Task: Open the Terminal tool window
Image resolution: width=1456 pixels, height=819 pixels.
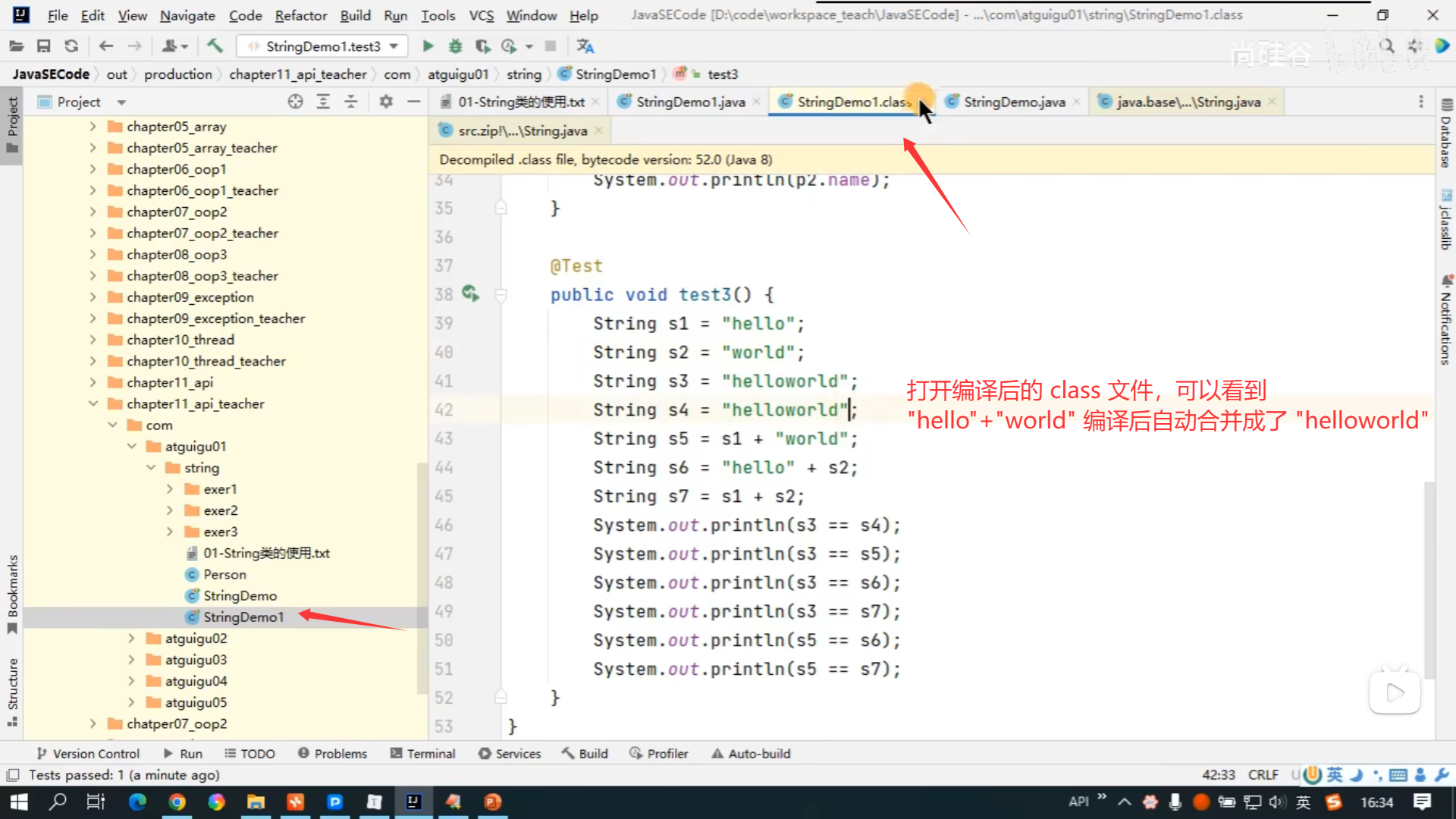Action: point(422,754)
